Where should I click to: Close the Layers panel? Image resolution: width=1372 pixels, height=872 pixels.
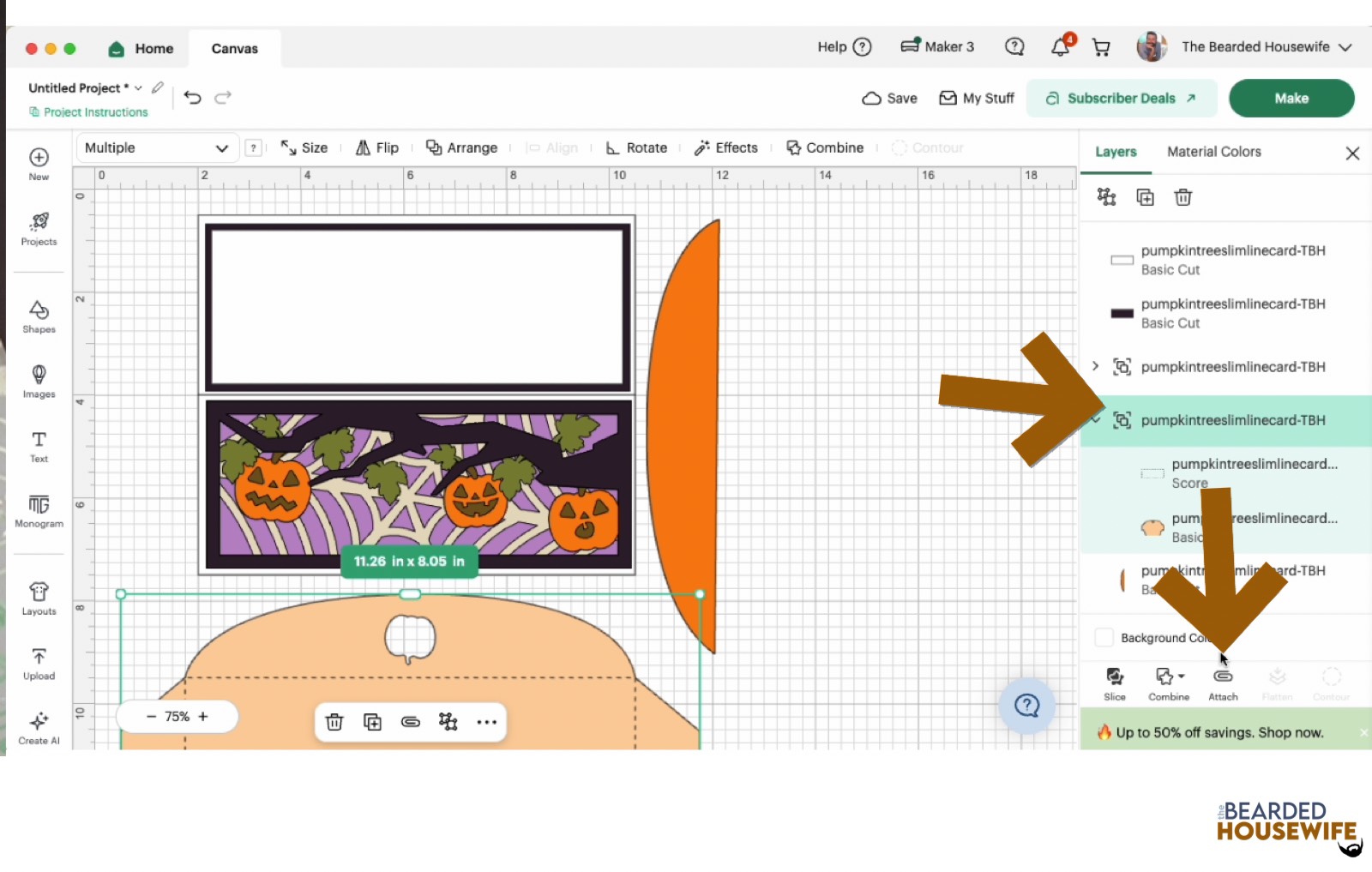(1352, 153)
